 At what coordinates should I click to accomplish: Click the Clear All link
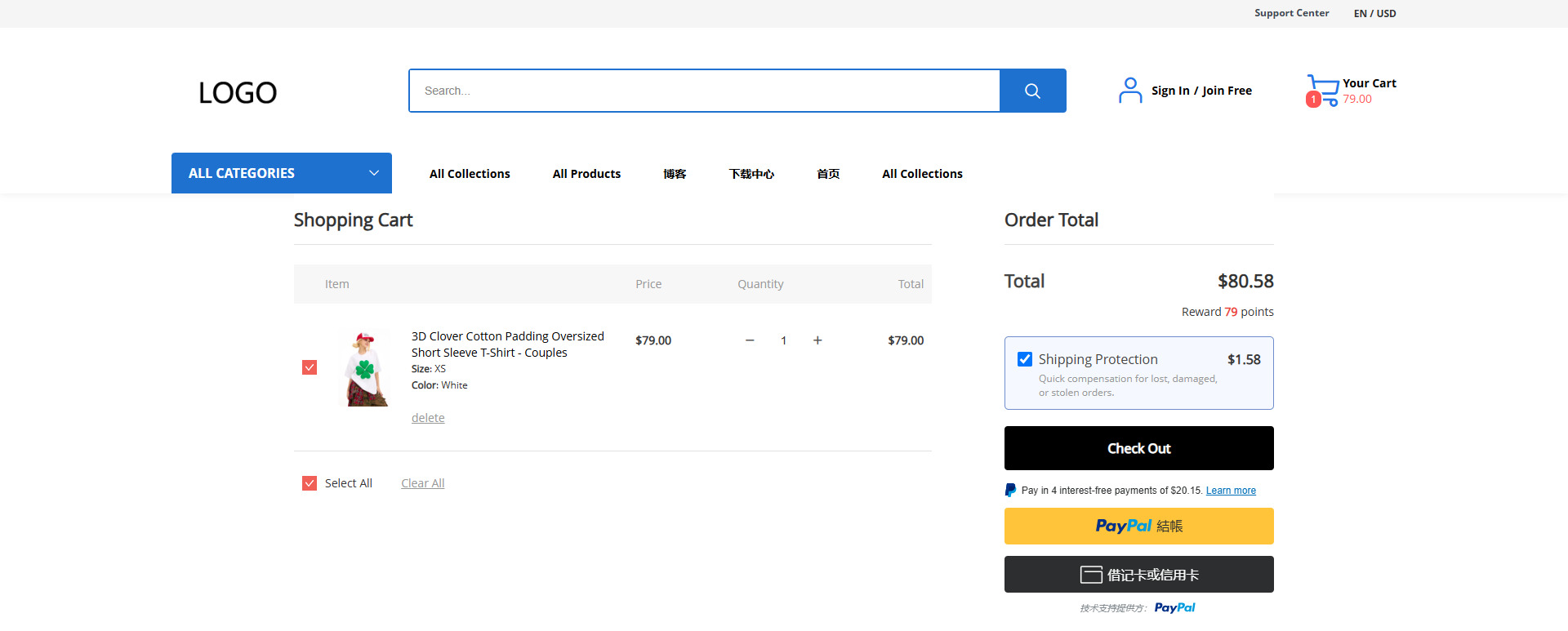point(422,483)
